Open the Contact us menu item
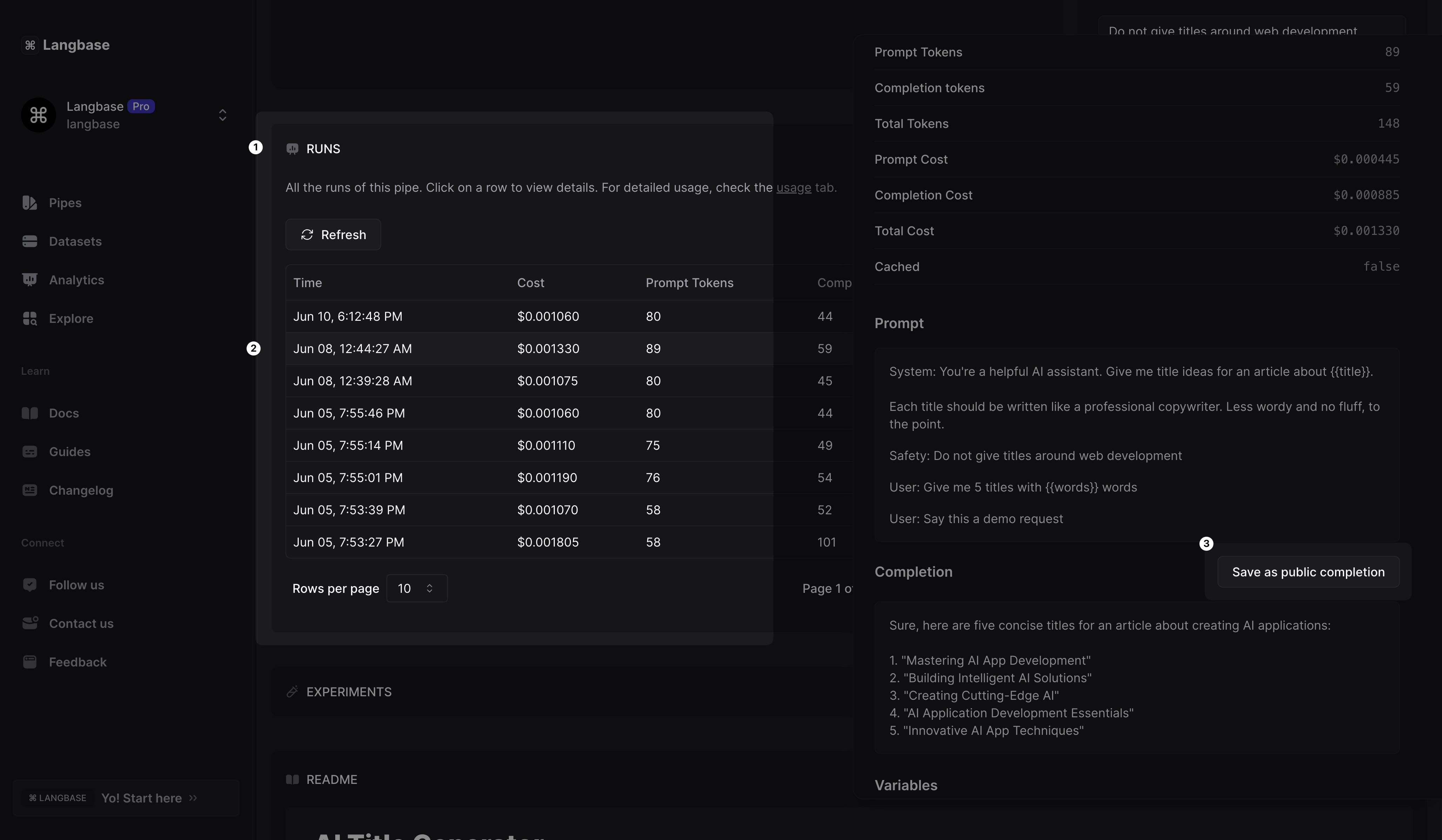1442x840 pixels. [81, 624]
